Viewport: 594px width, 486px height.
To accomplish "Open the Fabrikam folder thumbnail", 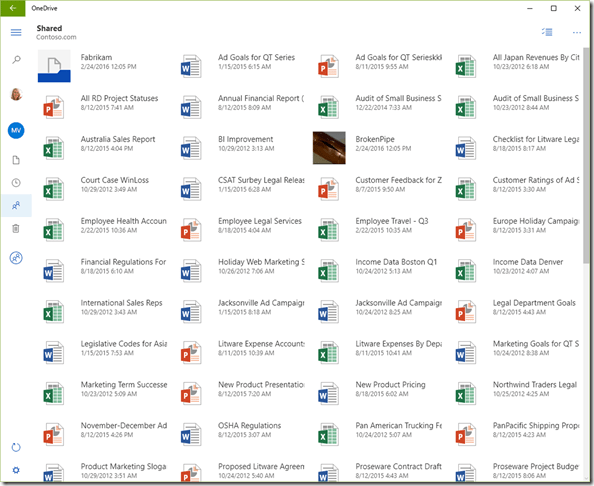I will point(54,66).
